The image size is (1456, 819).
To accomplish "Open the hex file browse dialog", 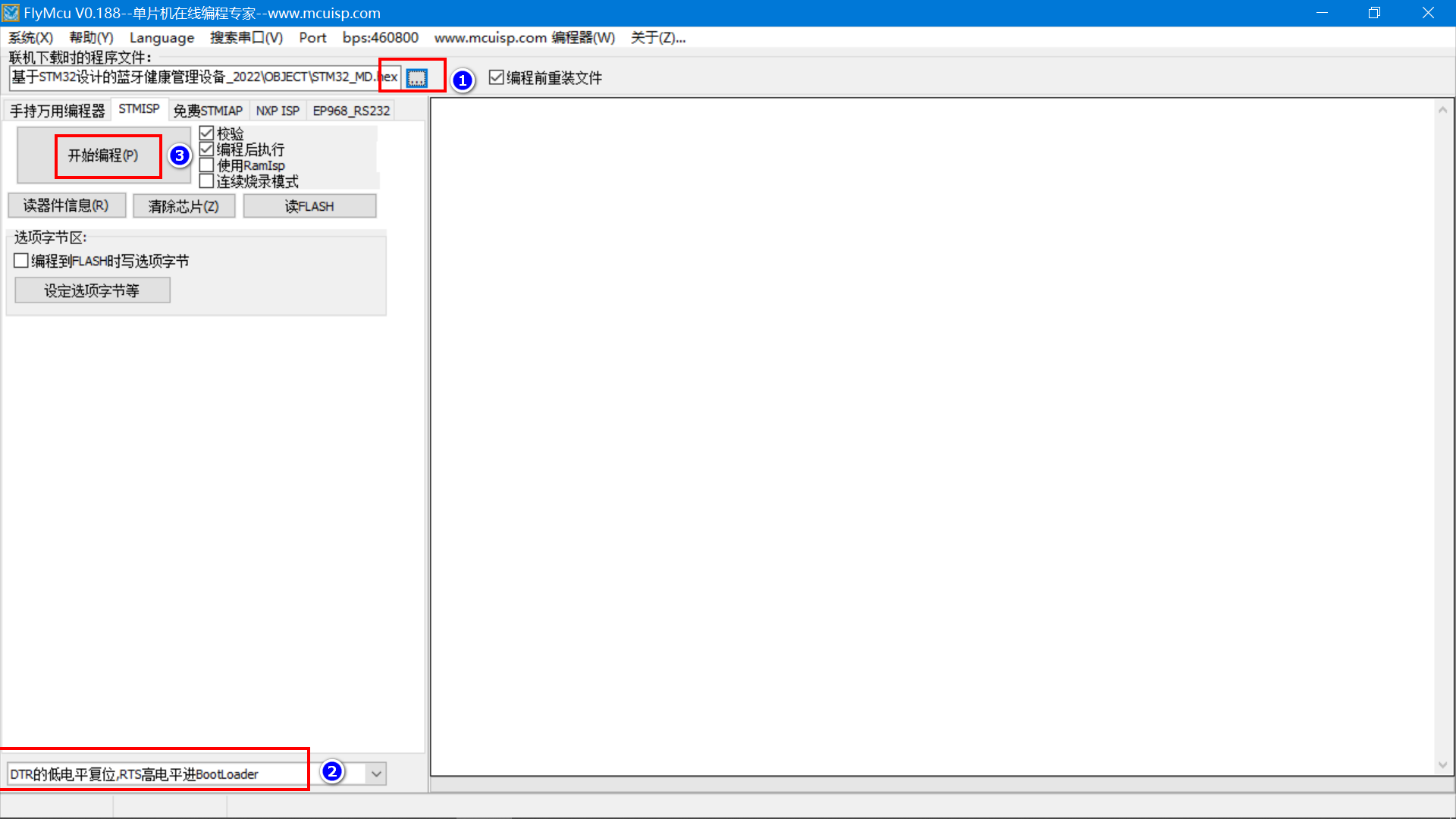I will click(416, 76).
